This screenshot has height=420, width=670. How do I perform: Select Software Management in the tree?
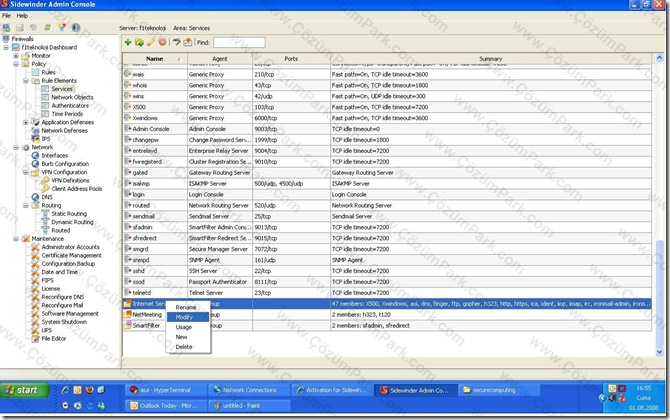coord(70,314)
